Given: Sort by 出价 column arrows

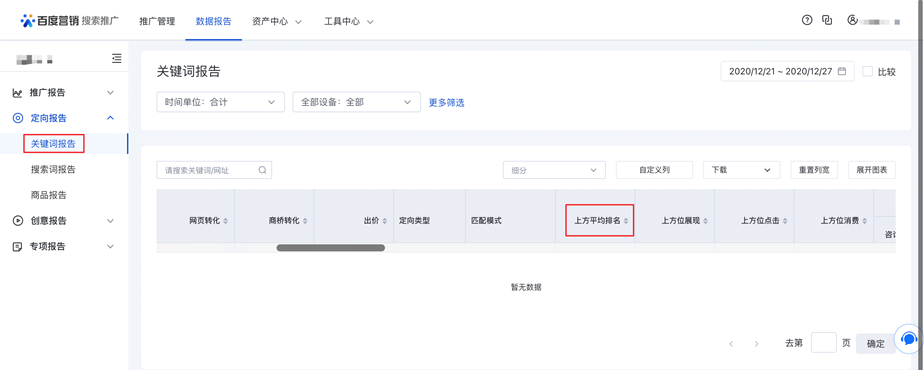Looking at the screenshot, I should (384, 221).
